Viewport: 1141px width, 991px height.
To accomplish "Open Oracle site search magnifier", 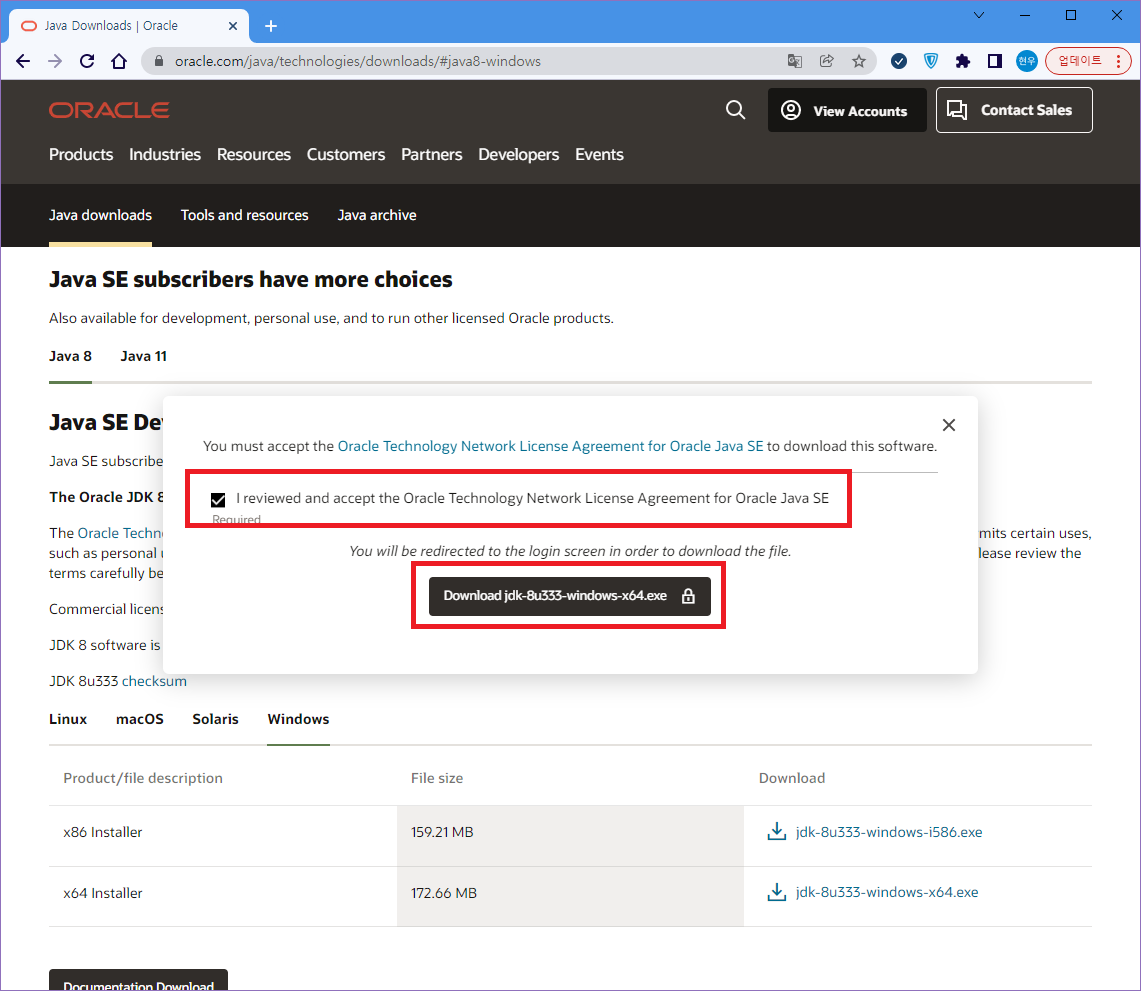I will coord(736,110).
